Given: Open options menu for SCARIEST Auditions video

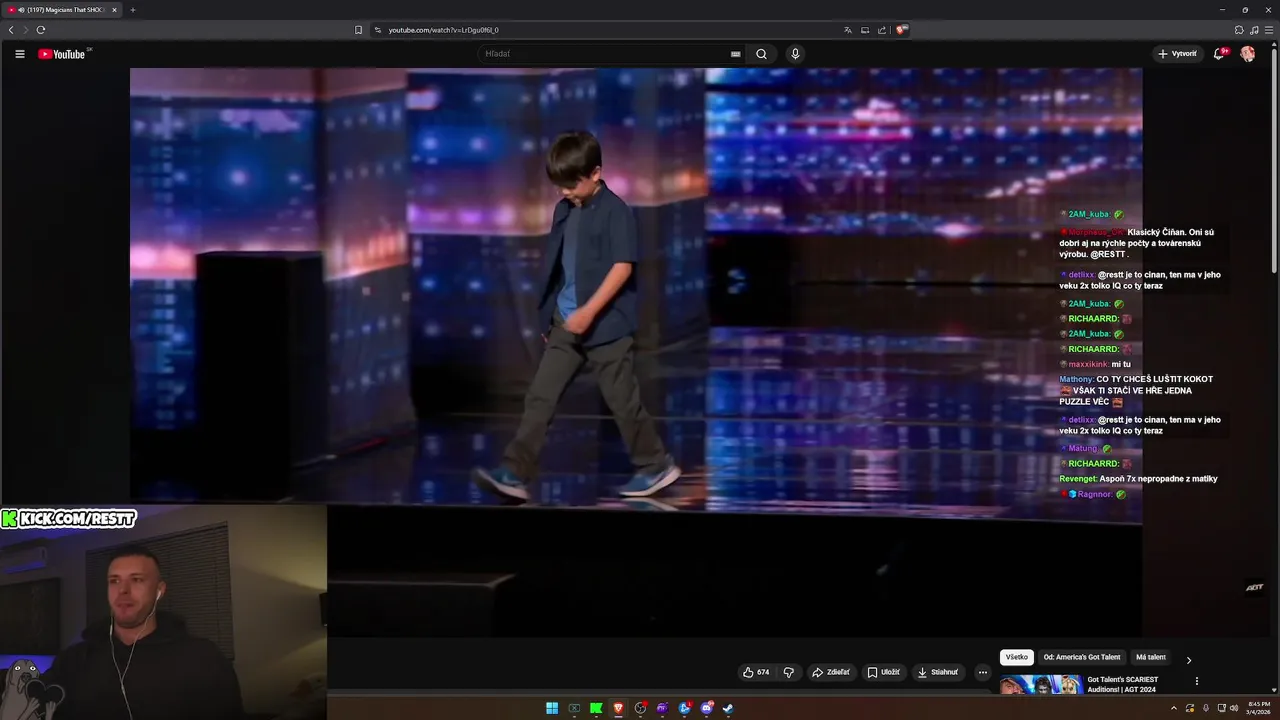Looking at the screenshot, I should [1197, 681].
